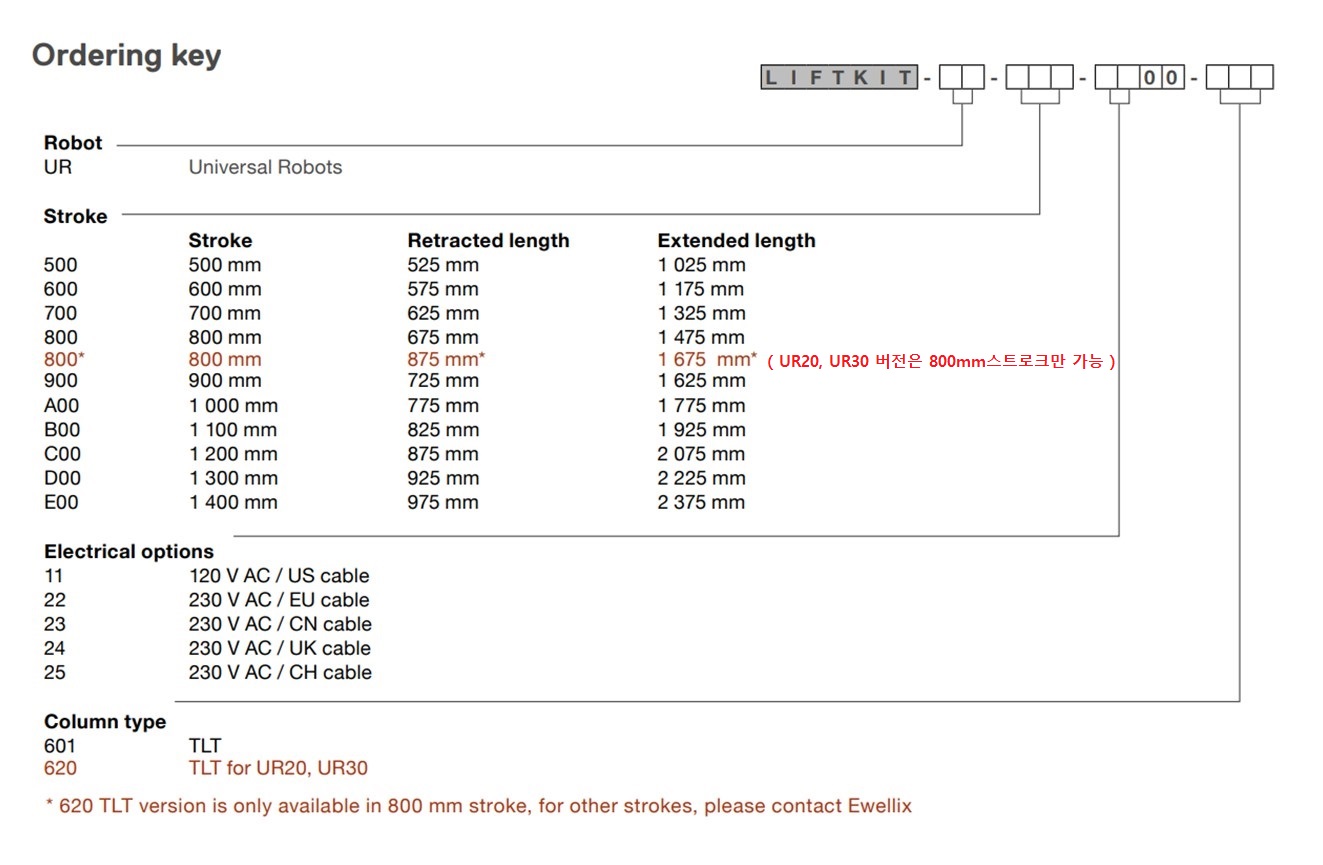Image resolution: width=1323 pixels, height=865 pixels.
Task: Click the Ordering key heading
Action: 126,56
